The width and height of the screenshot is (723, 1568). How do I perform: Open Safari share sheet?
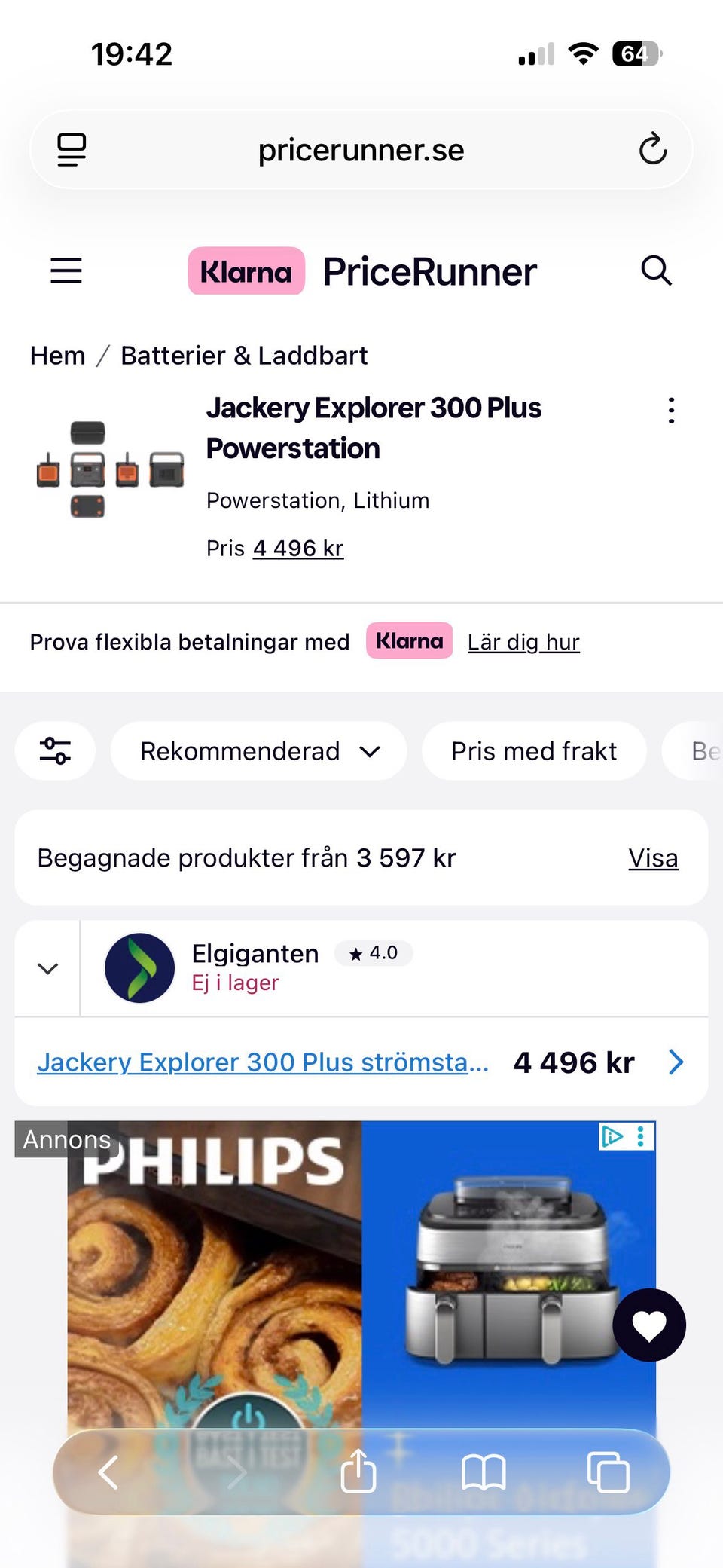pyautogui.click(x=358, y=1471)
